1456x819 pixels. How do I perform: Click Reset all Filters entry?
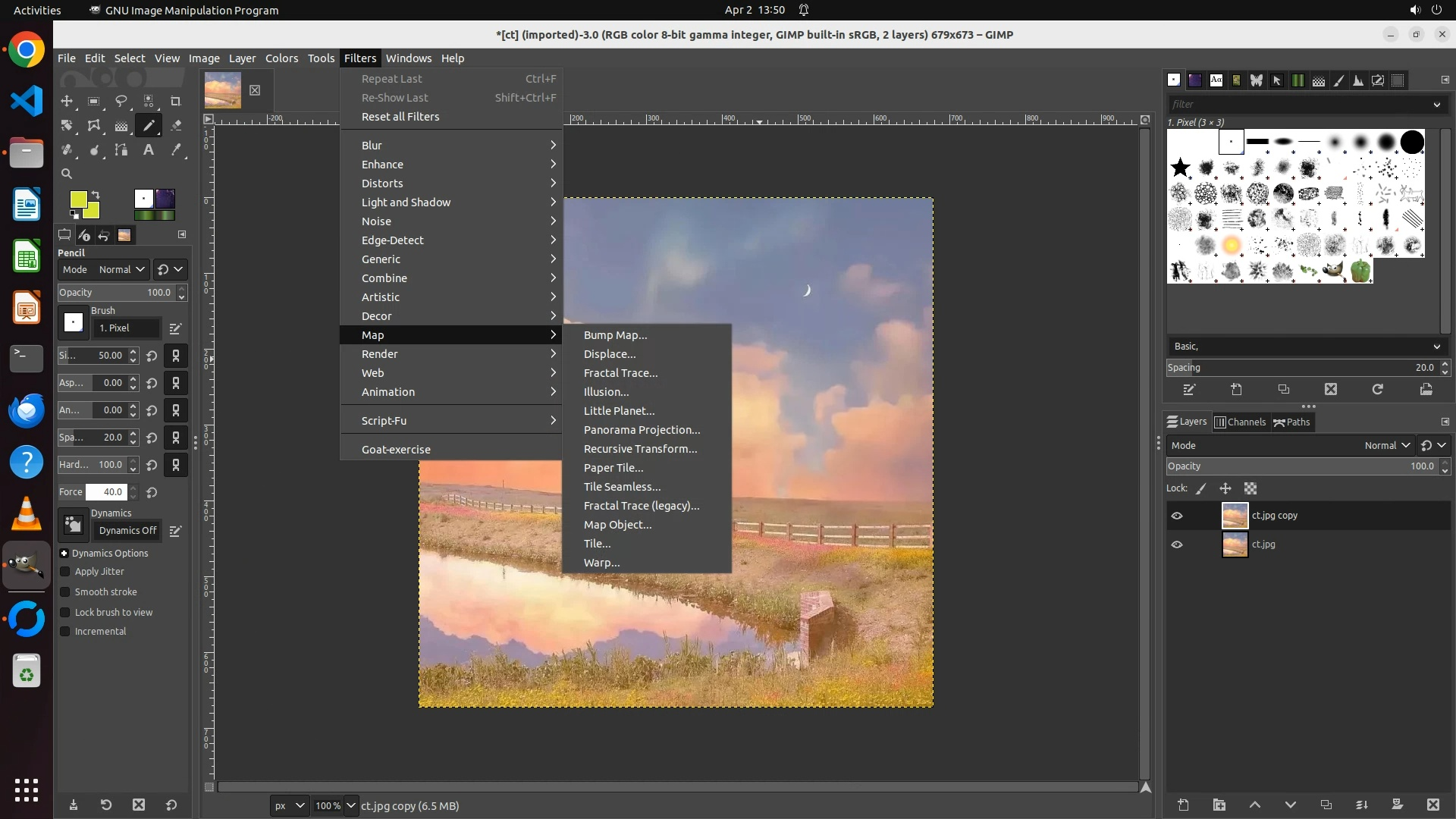400,117
